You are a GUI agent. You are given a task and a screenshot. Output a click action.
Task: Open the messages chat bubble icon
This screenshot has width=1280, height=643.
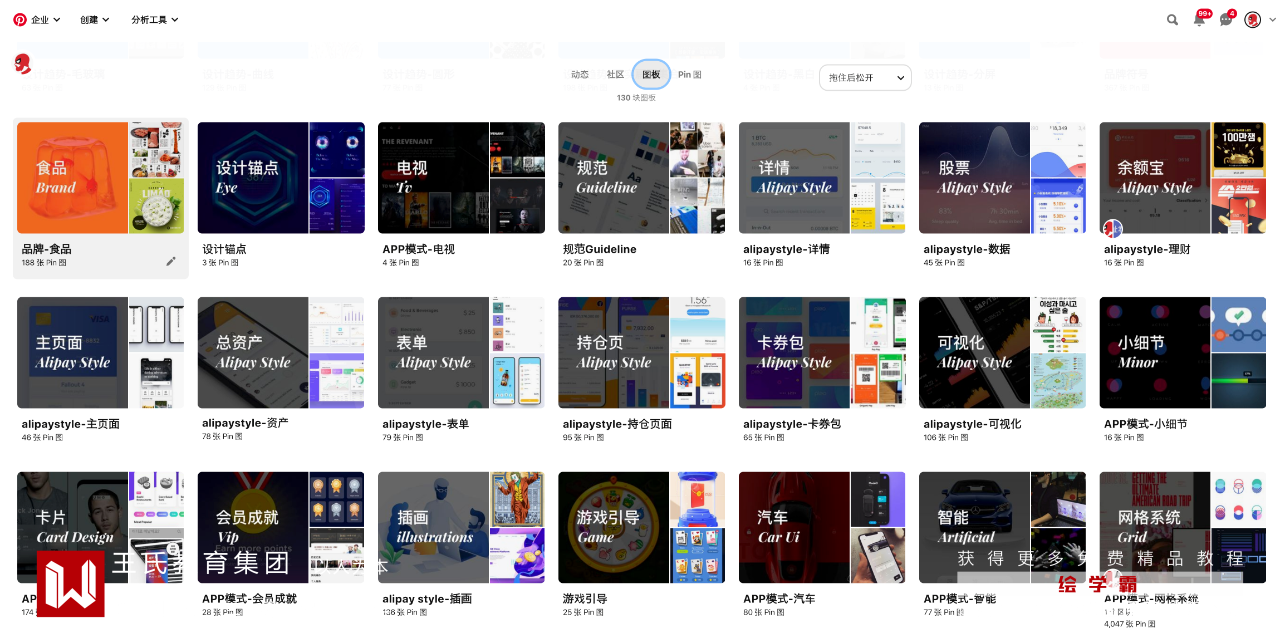coord(1227,19)
